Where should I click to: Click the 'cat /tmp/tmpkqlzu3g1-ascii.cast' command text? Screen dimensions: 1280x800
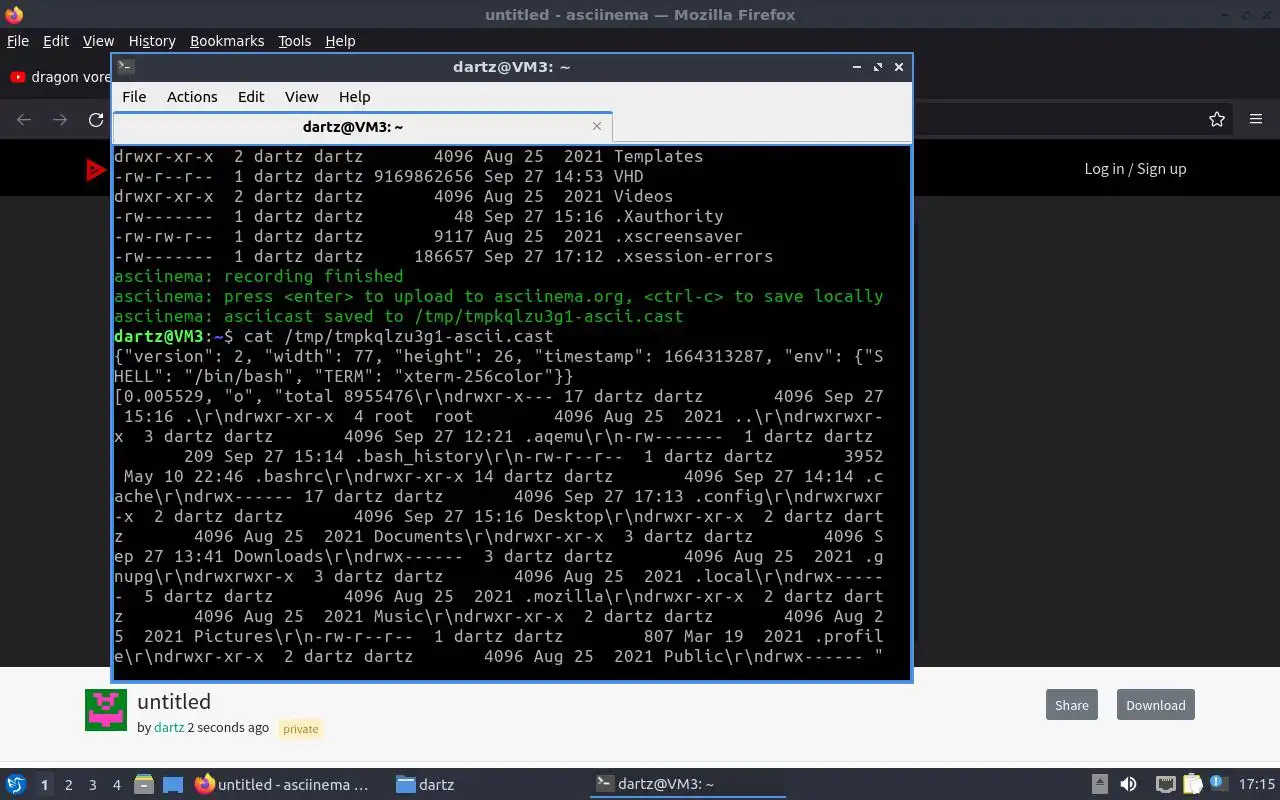(x=398, y=336)
